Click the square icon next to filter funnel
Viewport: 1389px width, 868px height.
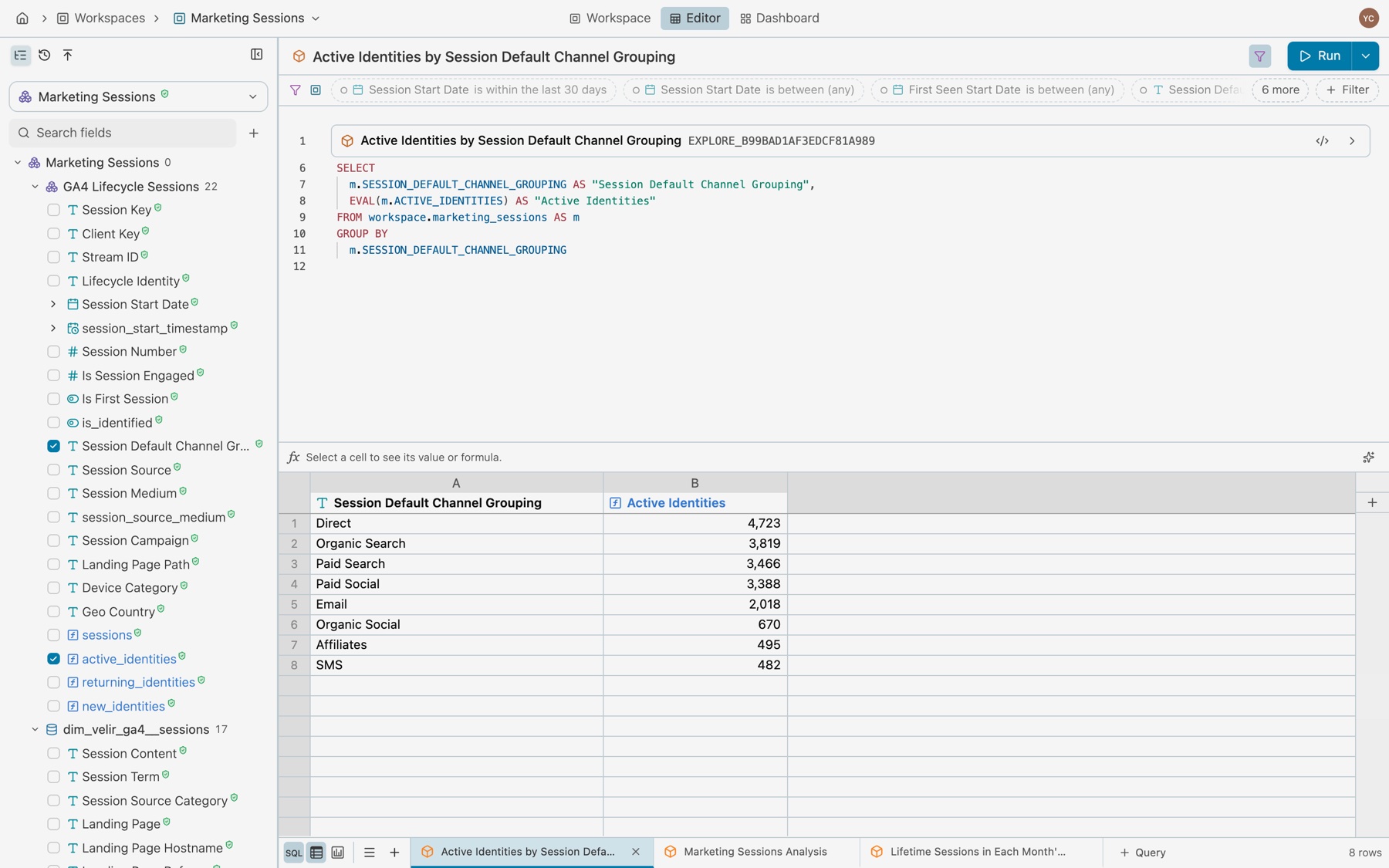point(316,90)
